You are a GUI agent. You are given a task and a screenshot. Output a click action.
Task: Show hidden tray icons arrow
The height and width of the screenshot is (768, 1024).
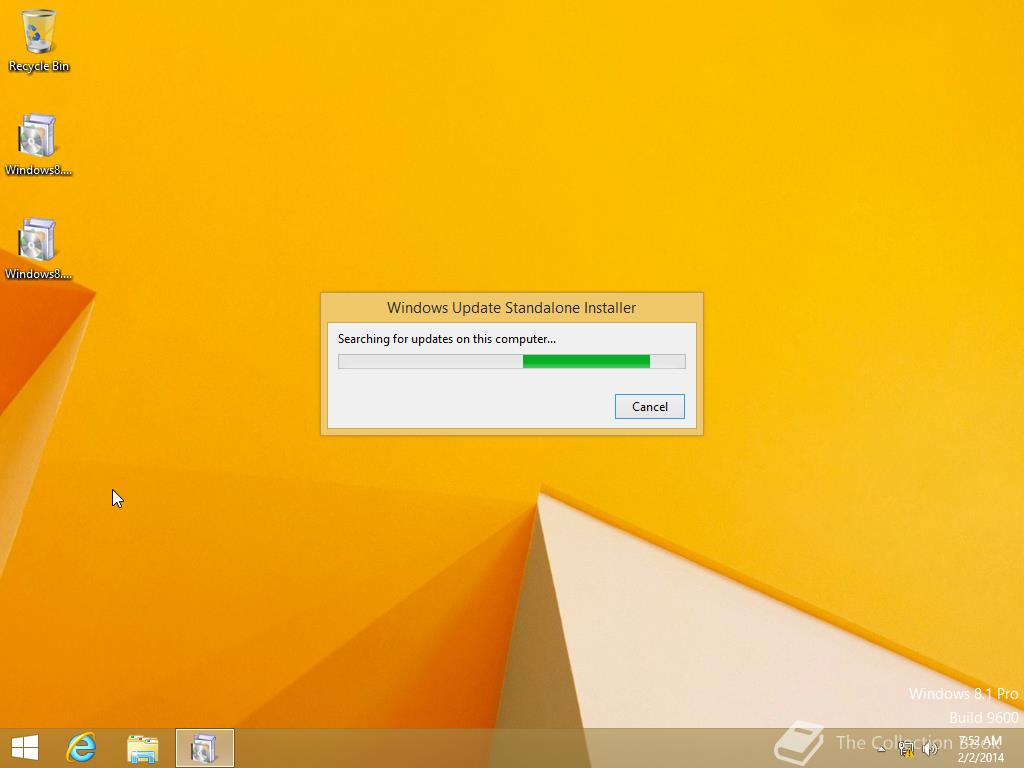click(881, 749)
